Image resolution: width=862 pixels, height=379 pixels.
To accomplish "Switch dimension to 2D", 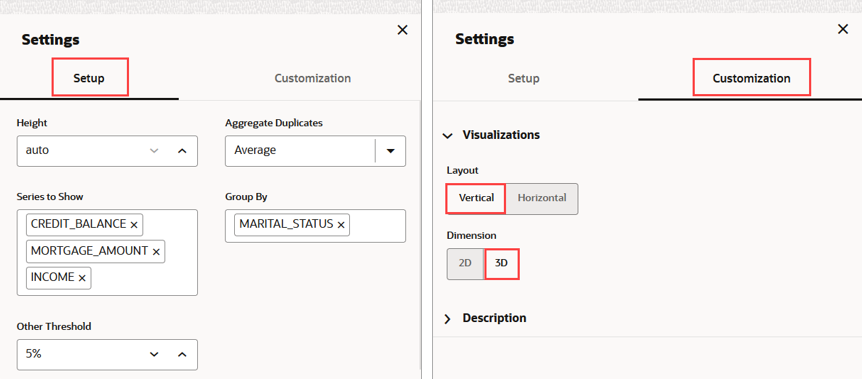I will pyautogui.click(x=465, y=263).
